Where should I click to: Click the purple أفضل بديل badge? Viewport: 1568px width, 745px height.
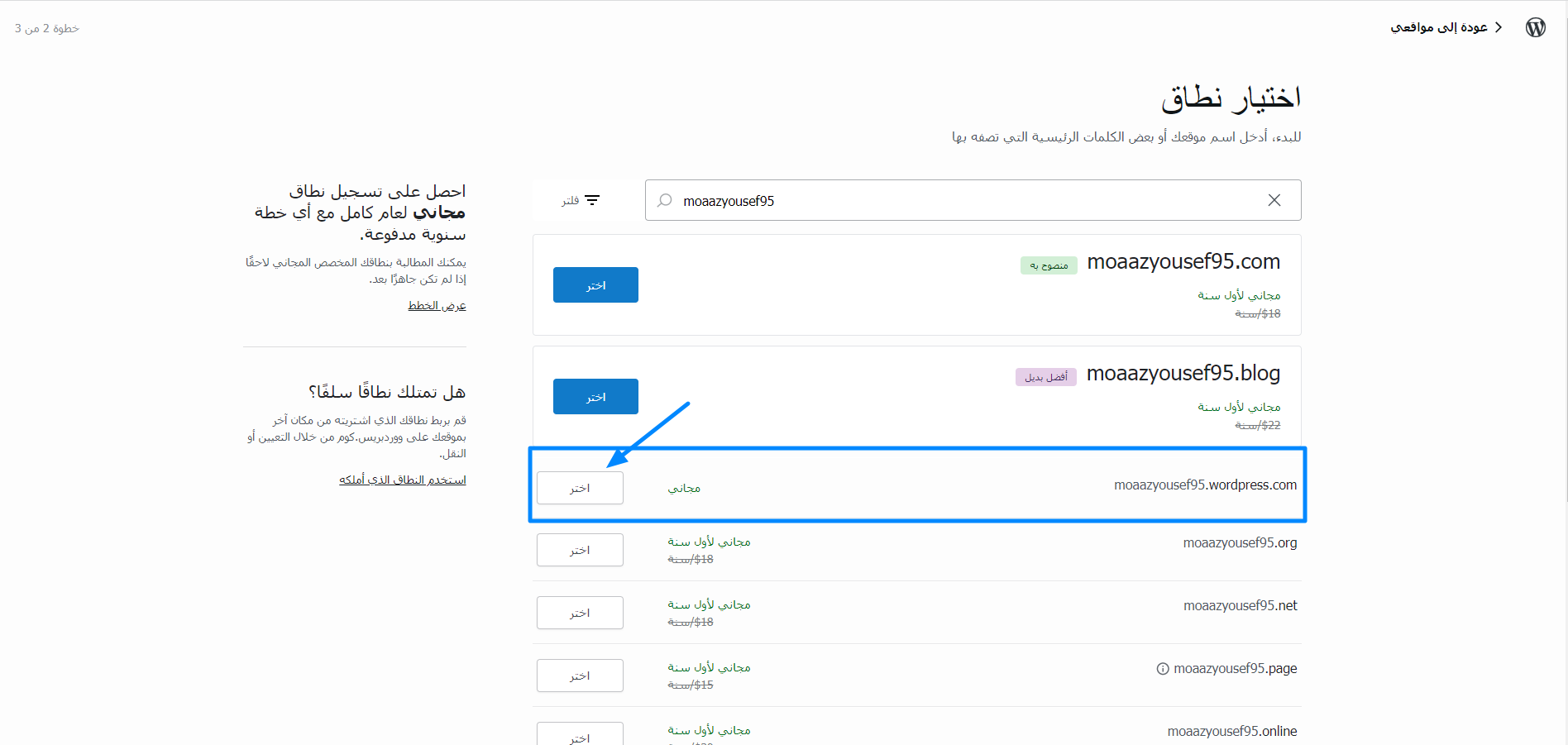click(x=1046, y=377)
